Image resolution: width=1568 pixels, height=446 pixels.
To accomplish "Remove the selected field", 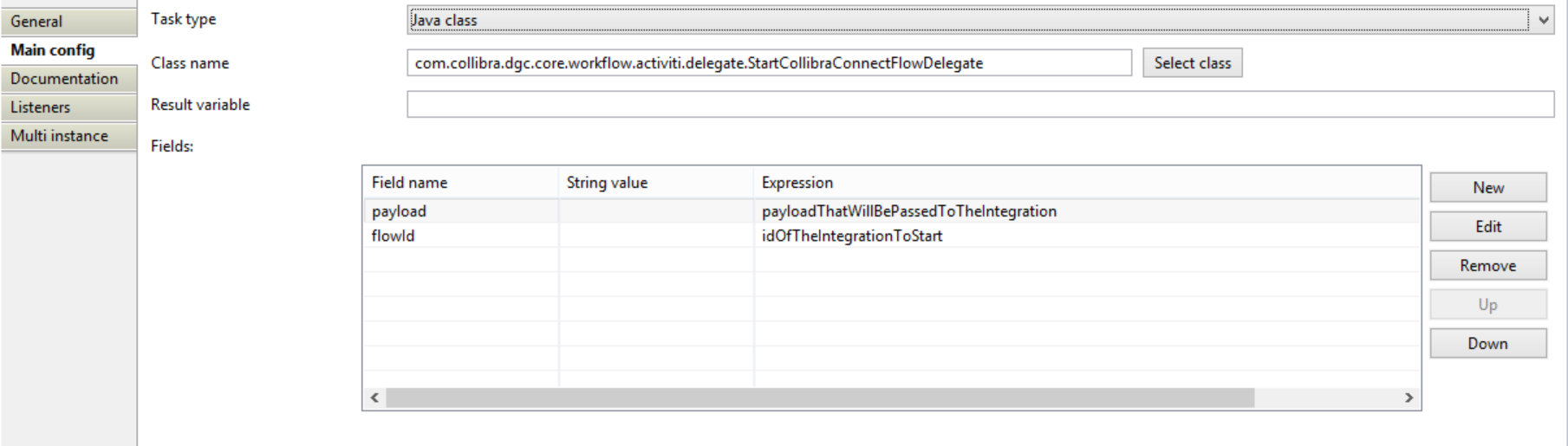I will [x=1488, y=266].
